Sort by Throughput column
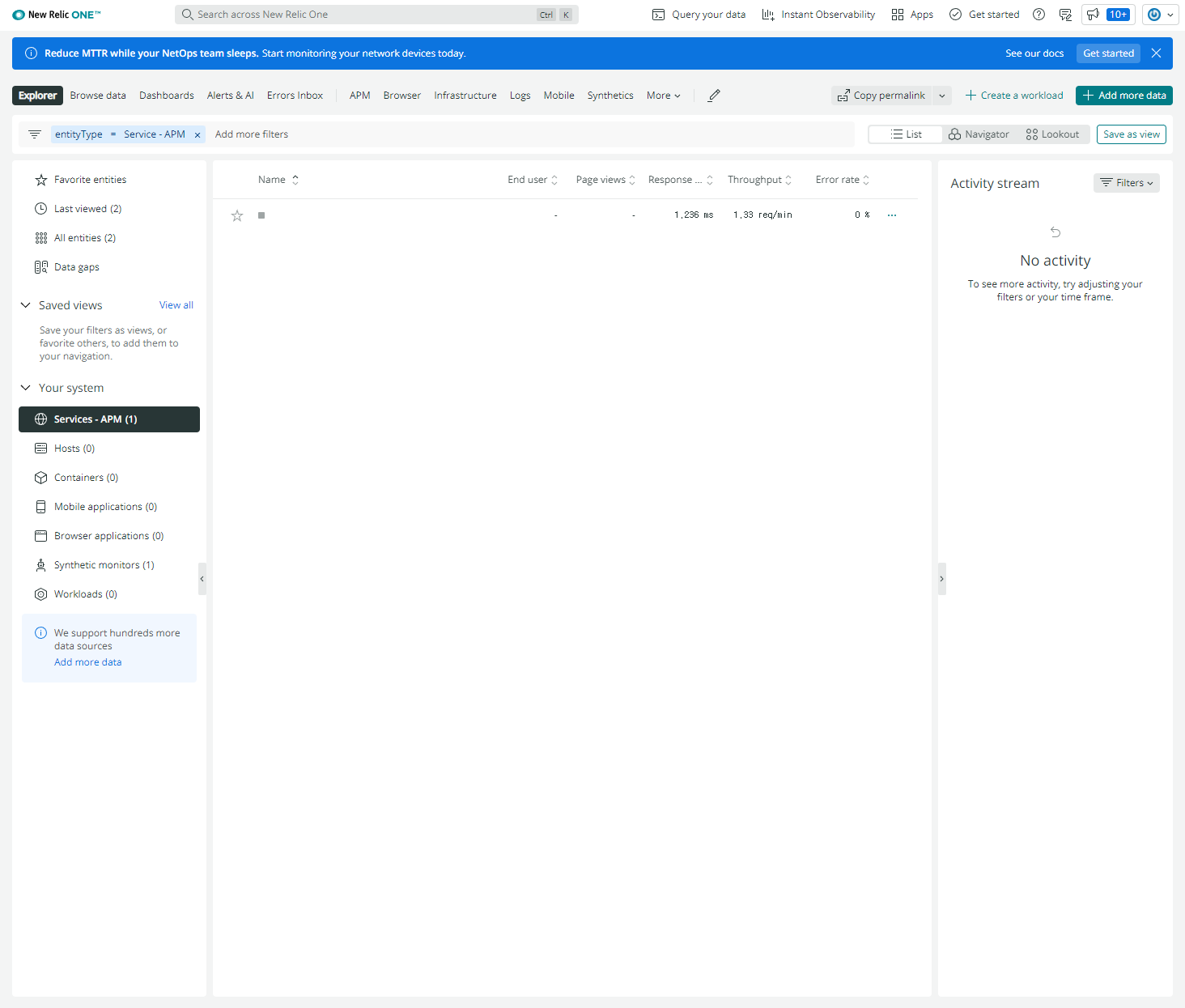Image resolution: width=1185 pixels, height=1008 pixels. click(759, 180)
